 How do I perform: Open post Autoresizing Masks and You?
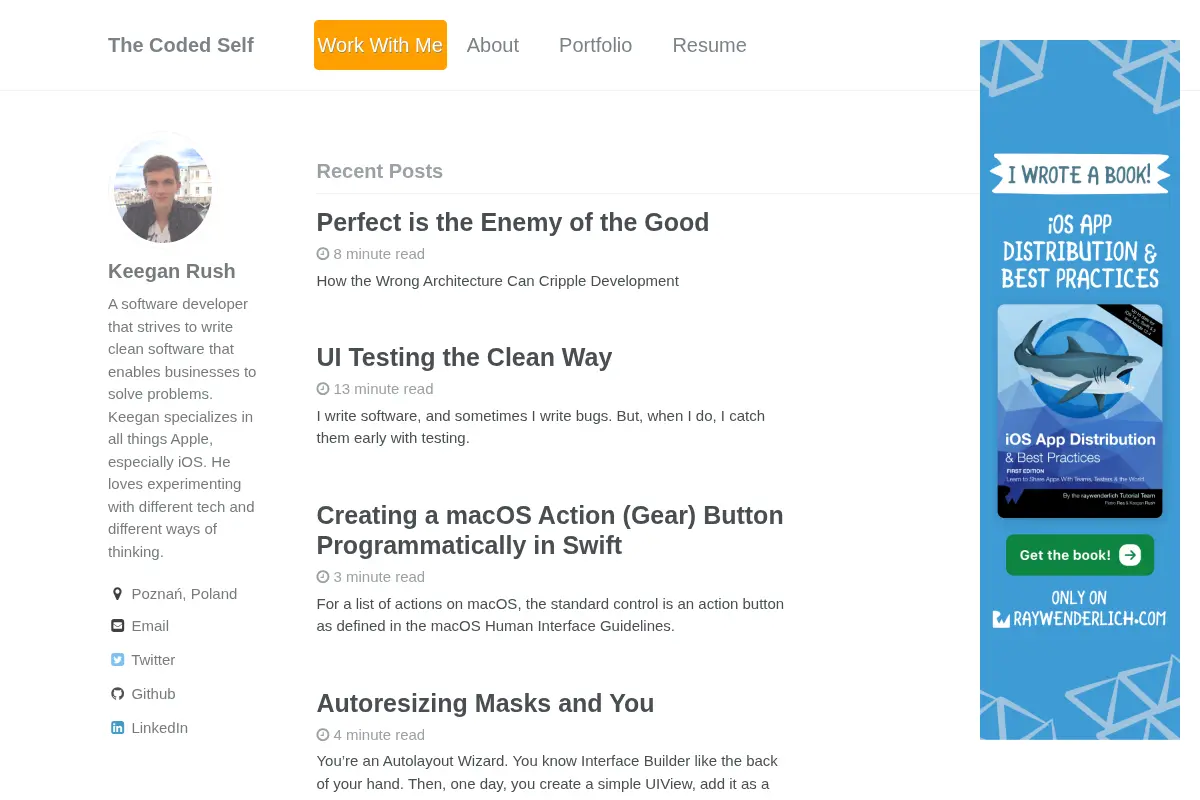coord(485,703)
